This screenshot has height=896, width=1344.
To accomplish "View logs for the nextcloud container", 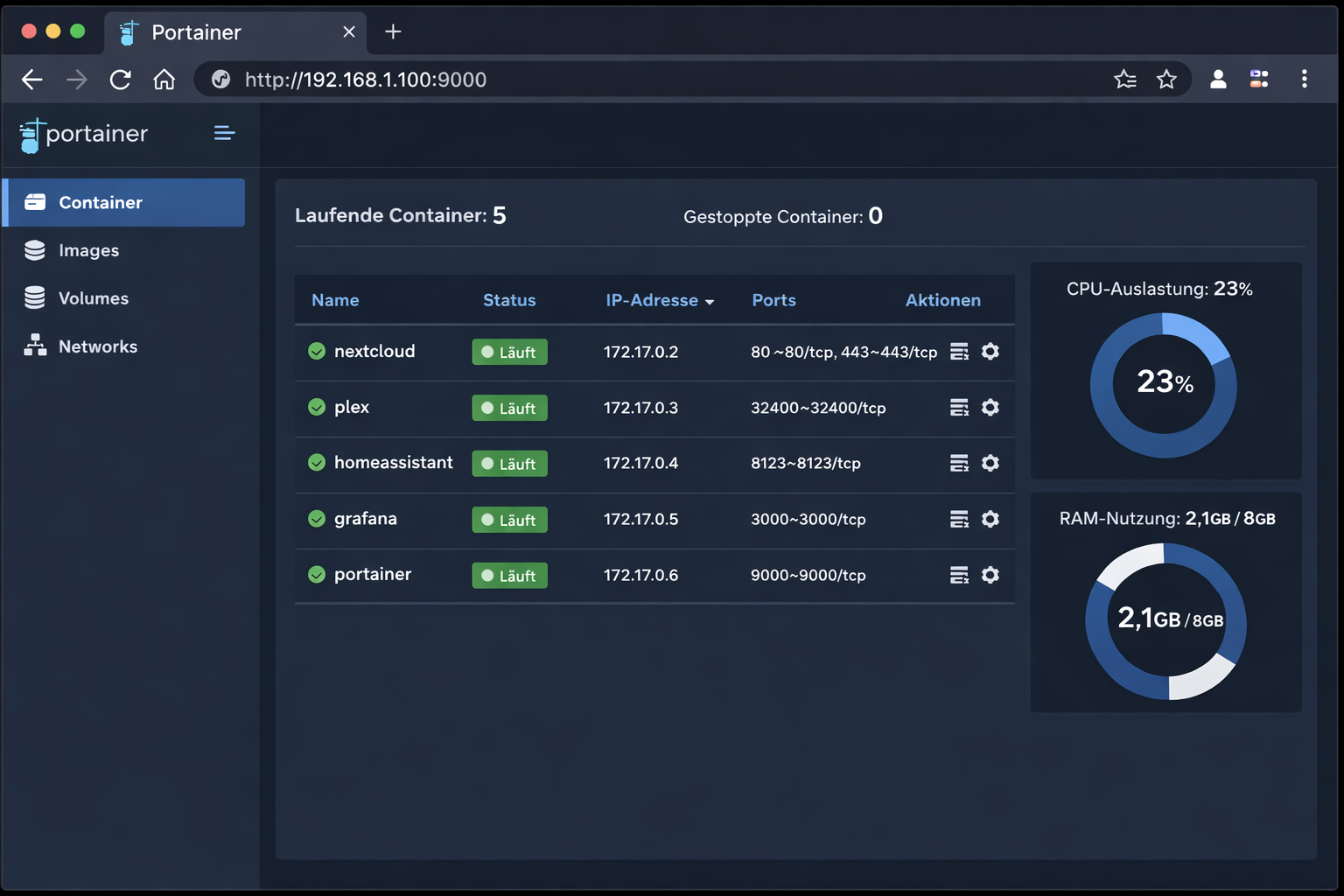I will [x=959, y=352].
